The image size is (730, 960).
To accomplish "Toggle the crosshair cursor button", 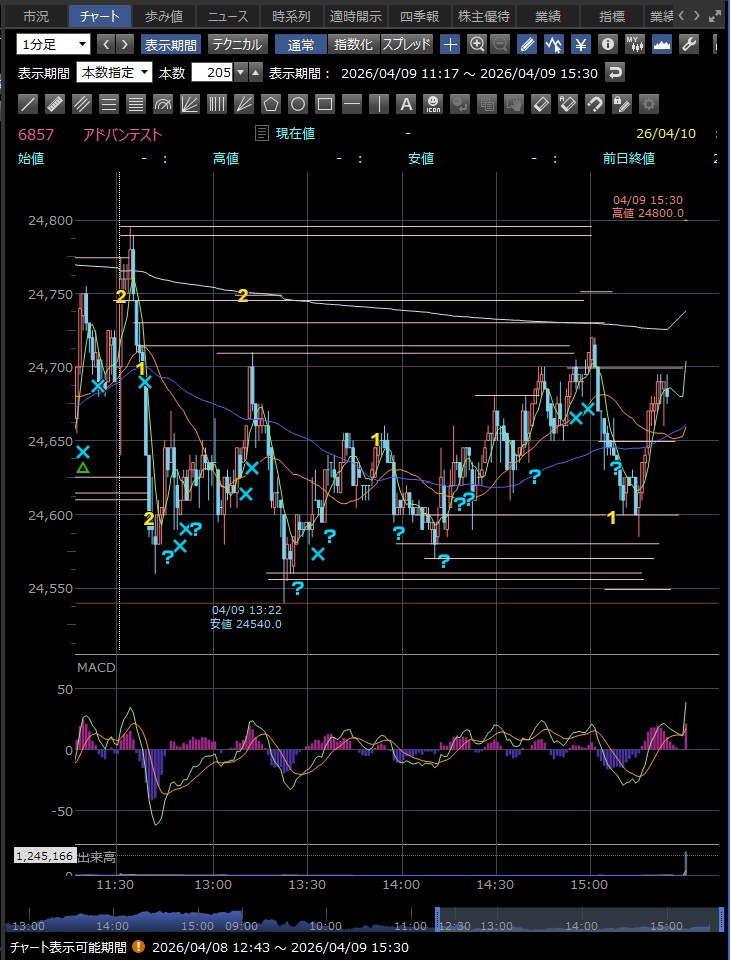I will point(451,44).
